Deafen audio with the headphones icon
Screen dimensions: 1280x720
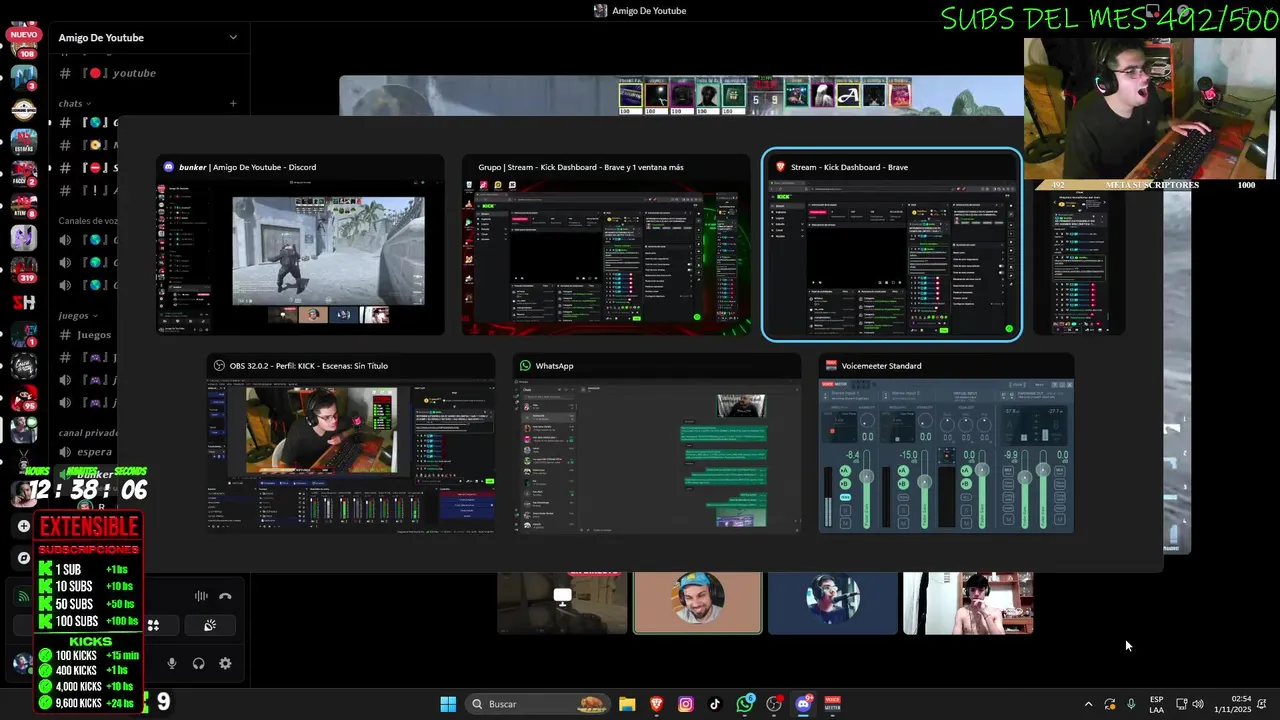click(x=198, y=663)
